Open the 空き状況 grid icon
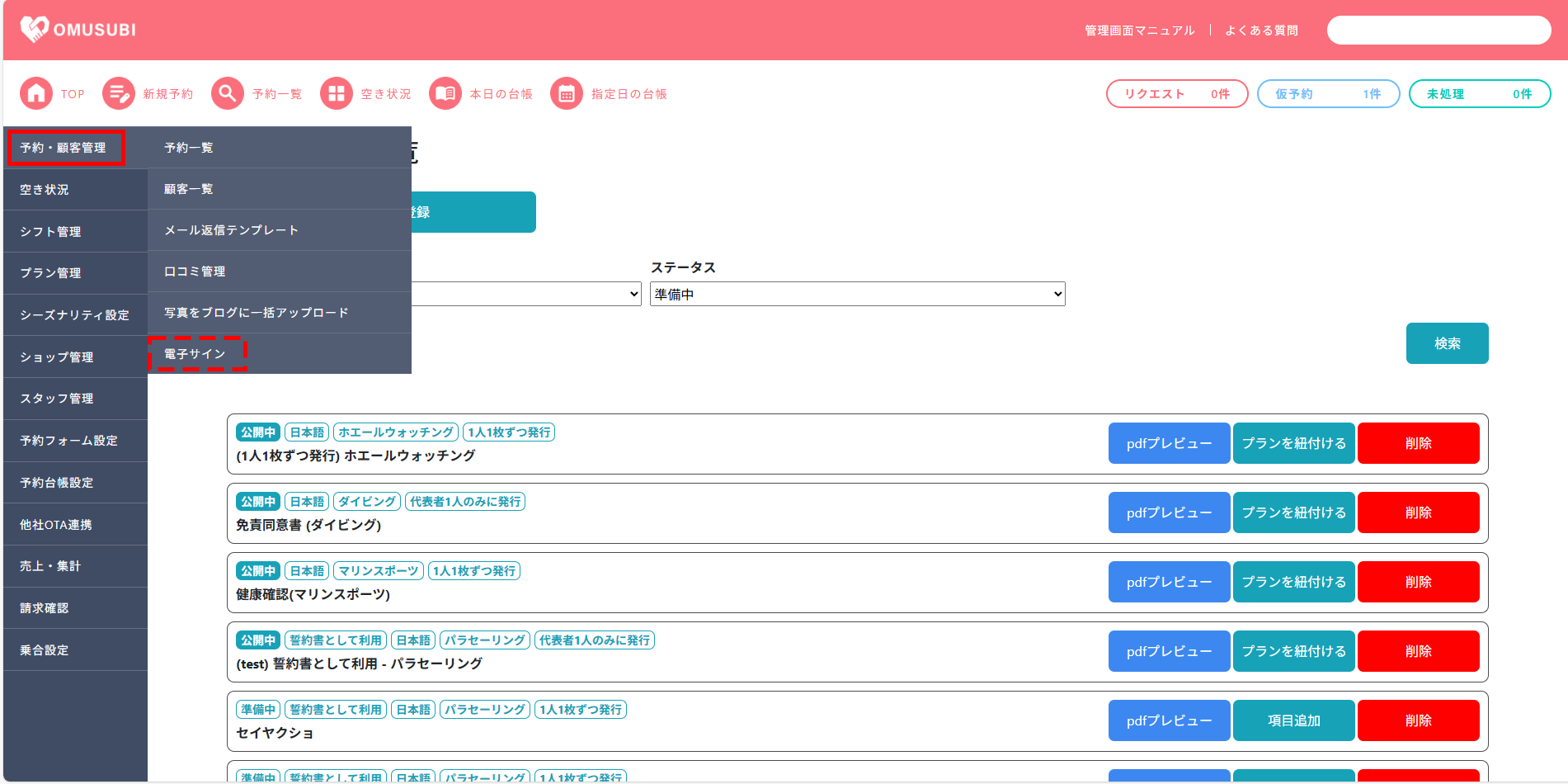 click(337, 94)
